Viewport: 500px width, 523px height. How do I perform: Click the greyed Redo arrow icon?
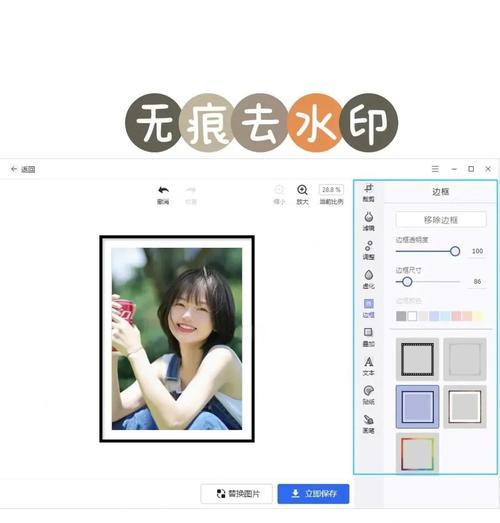point(191,190)
